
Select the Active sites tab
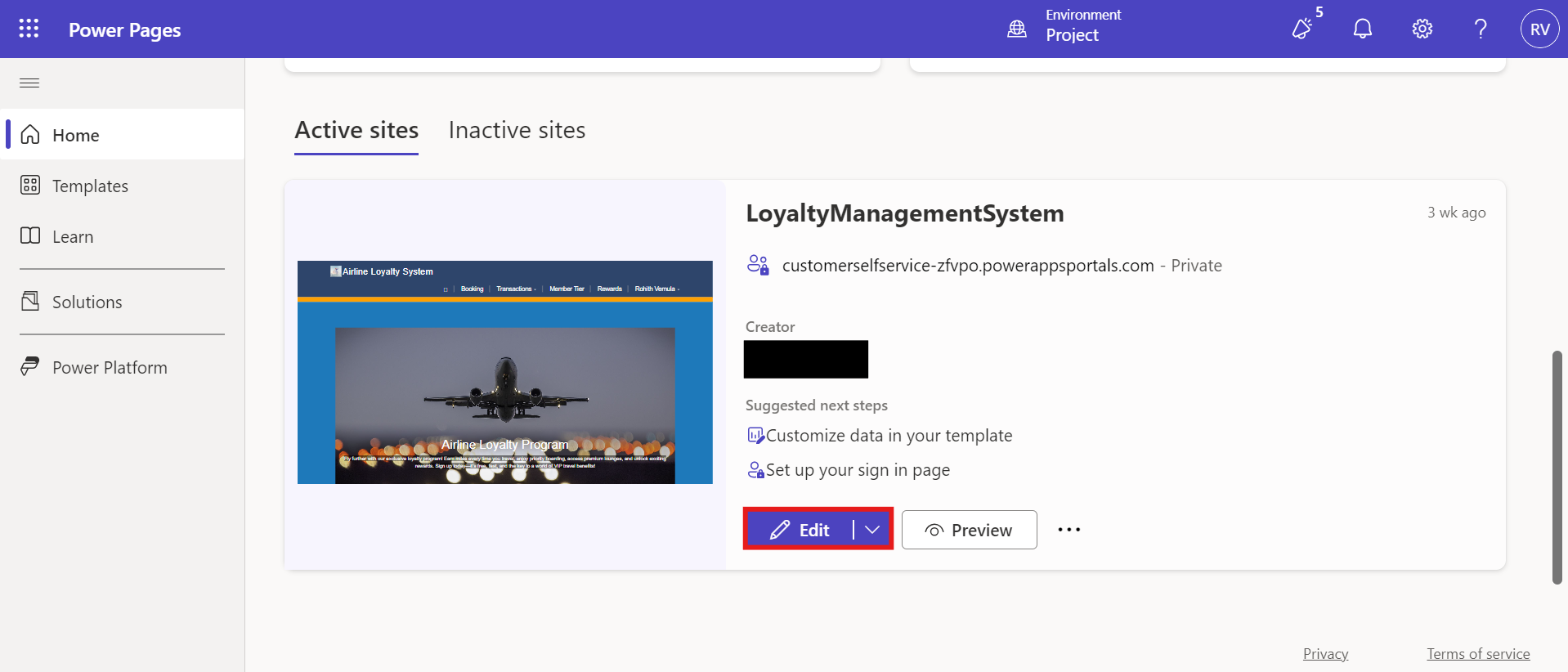pos(356,131)
